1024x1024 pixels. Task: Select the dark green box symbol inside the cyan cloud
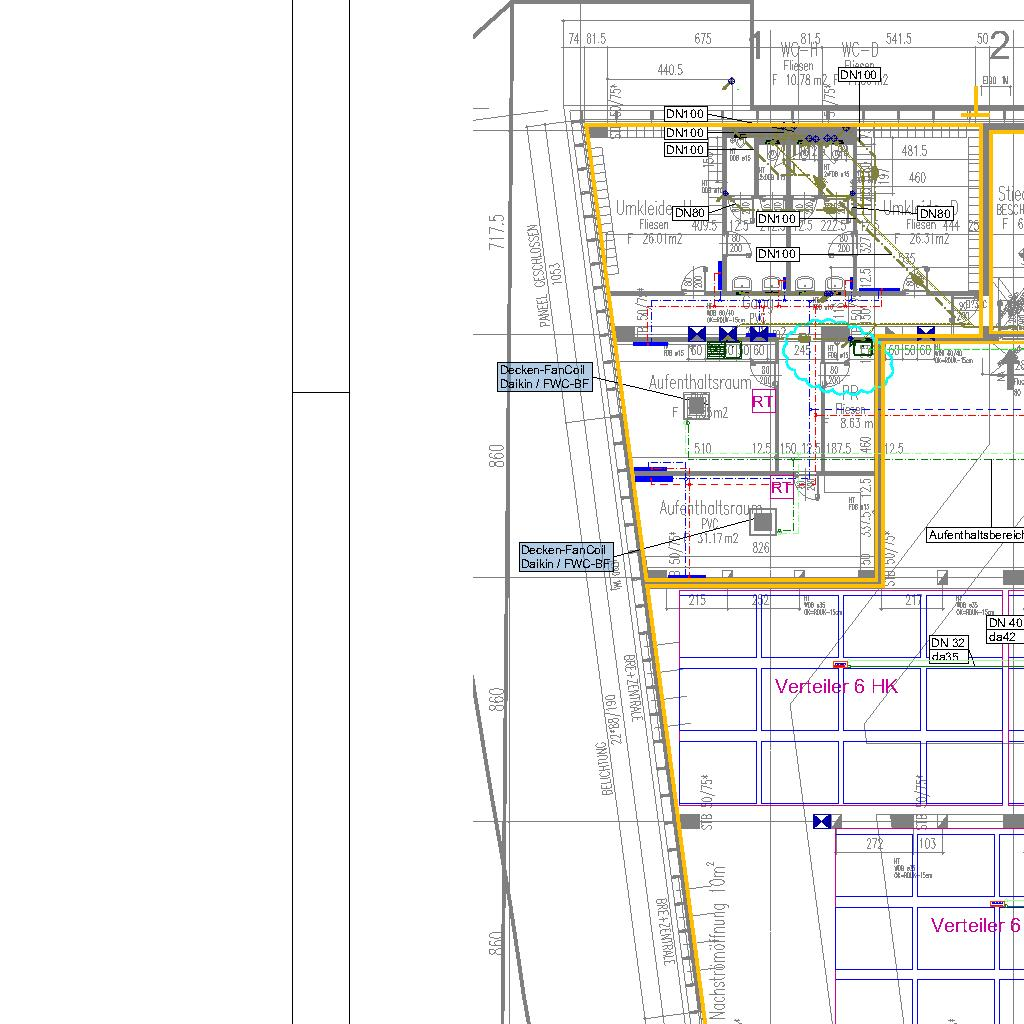tap(863, 347)
